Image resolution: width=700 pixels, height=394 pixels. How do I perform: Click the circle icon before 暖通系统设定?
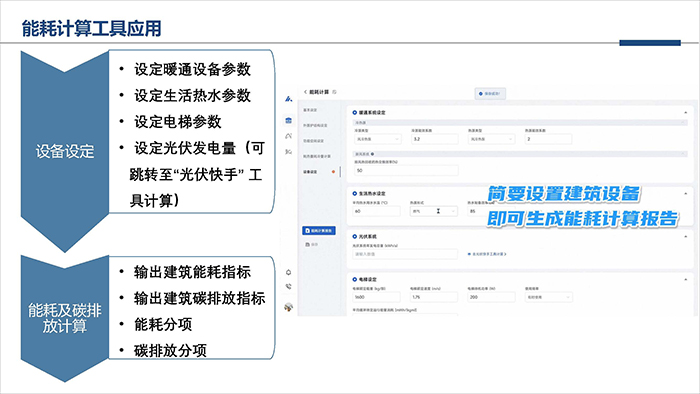354,112
